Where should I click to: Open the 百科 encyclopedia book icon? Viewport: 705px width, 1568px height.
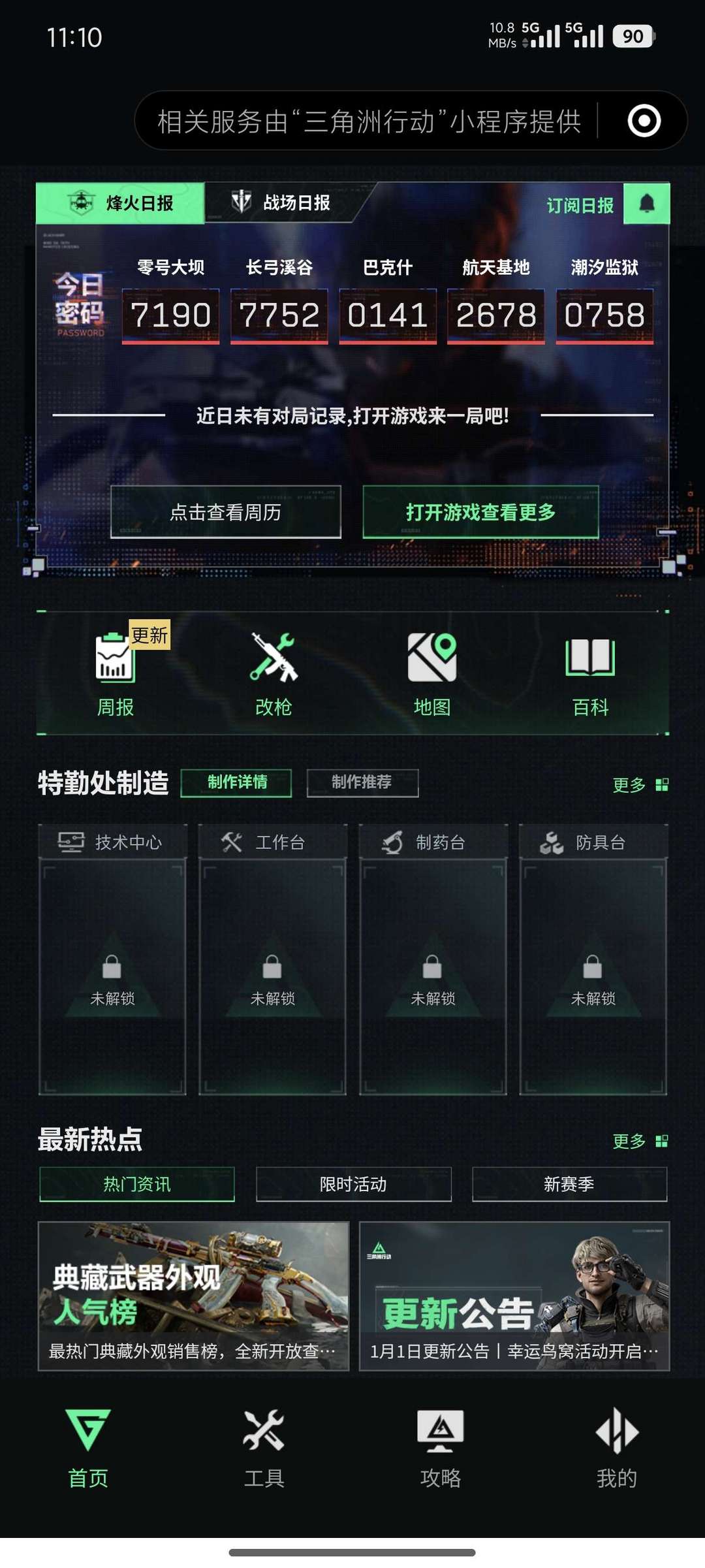[590, 657]
